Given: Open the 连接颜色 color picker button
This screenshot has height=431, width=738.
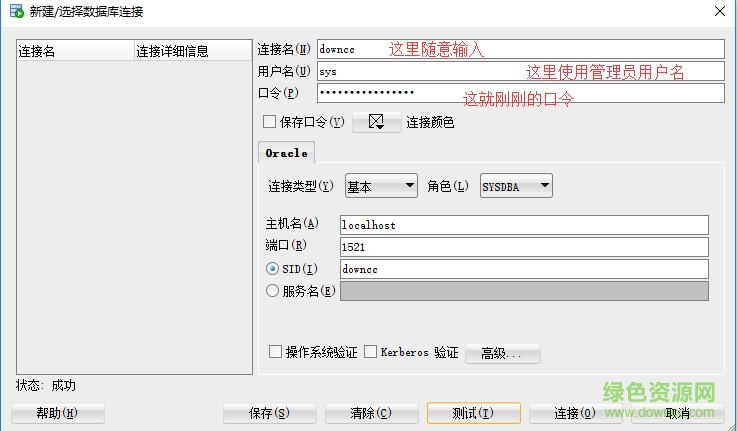Looking at the screenshot, I should click(x=377, y=122).
